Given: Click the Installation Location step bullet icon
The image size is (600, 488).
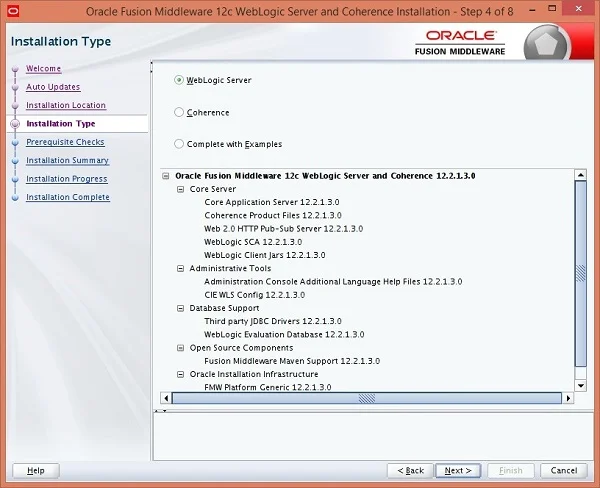Looking at the screenshot, I should pos(15,106).
